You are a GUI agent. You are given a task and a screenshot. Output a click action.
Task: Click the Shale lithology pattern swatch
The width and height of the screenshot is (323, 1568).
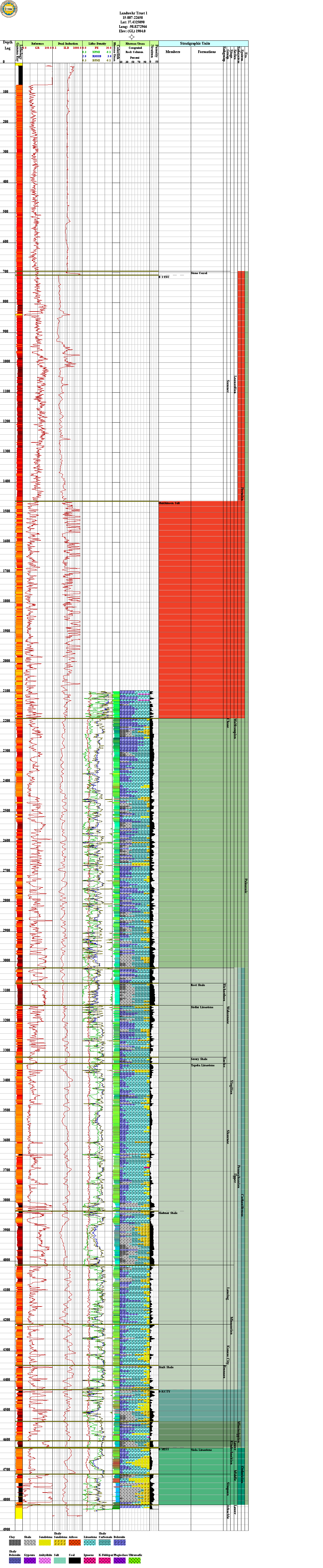click(30, 1543)
